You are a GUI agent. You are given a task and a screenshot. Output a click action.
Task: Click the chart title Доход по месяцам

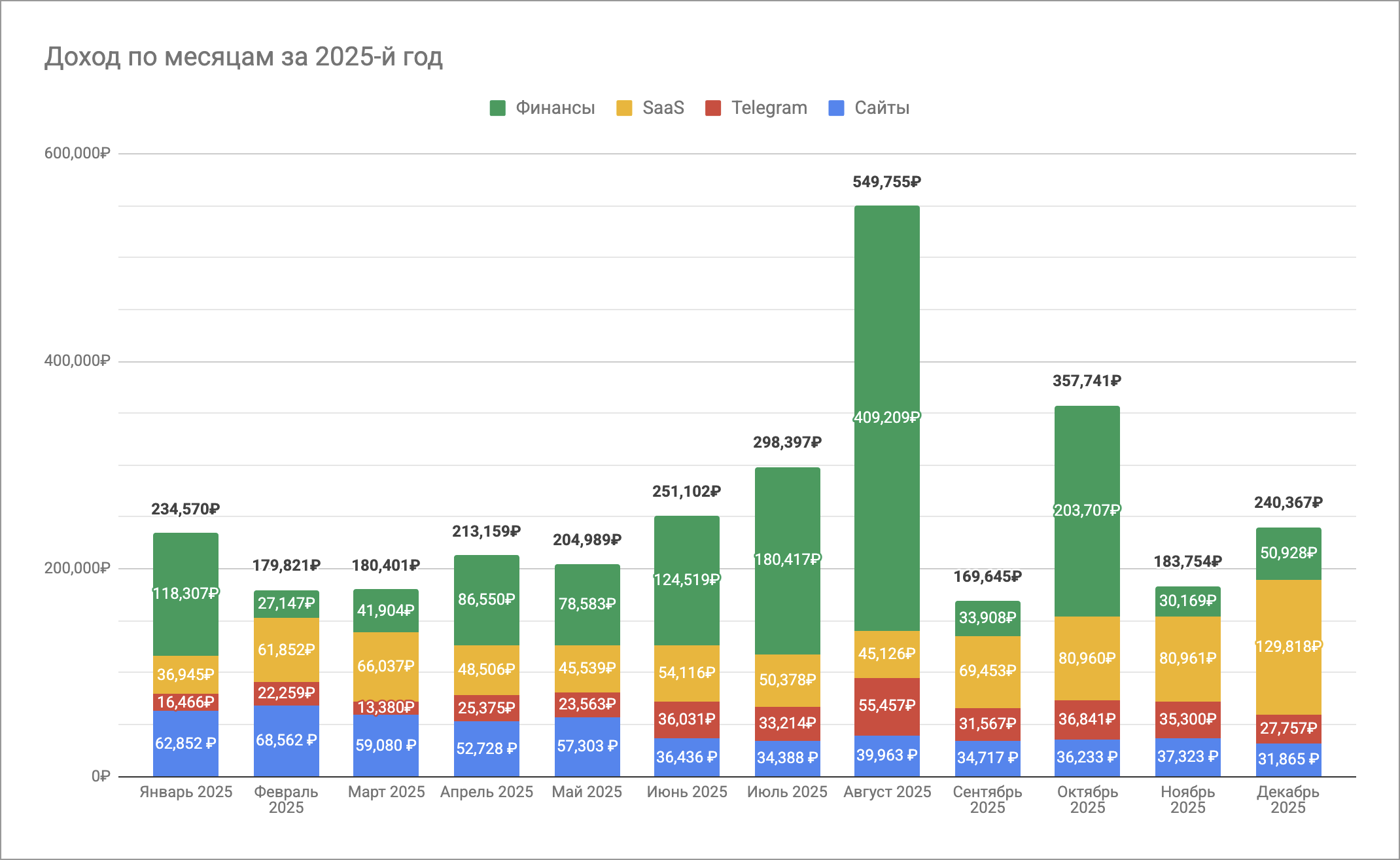(243, 57)
